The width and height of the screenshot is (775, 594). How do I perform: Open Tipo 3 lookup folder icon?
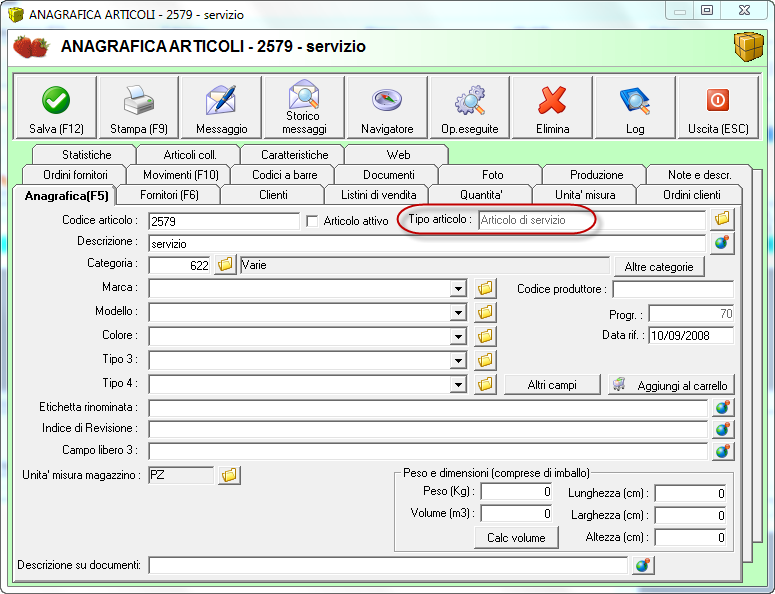click(x=485, y=360)
